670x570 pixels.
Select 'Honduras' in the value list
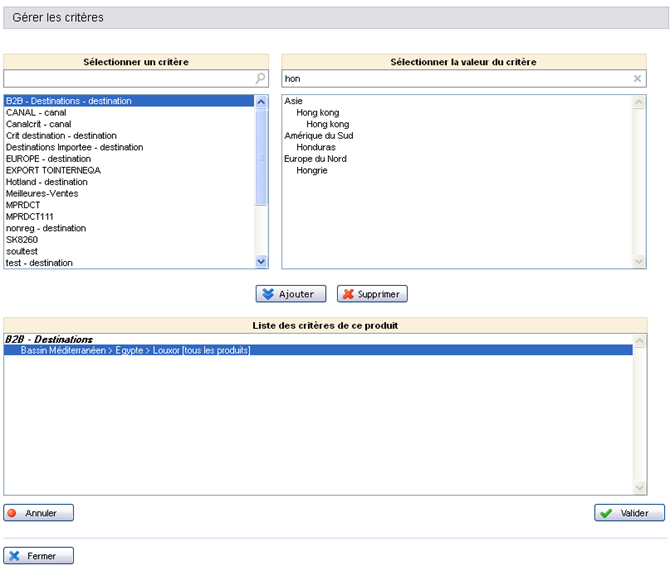[316, 148]
